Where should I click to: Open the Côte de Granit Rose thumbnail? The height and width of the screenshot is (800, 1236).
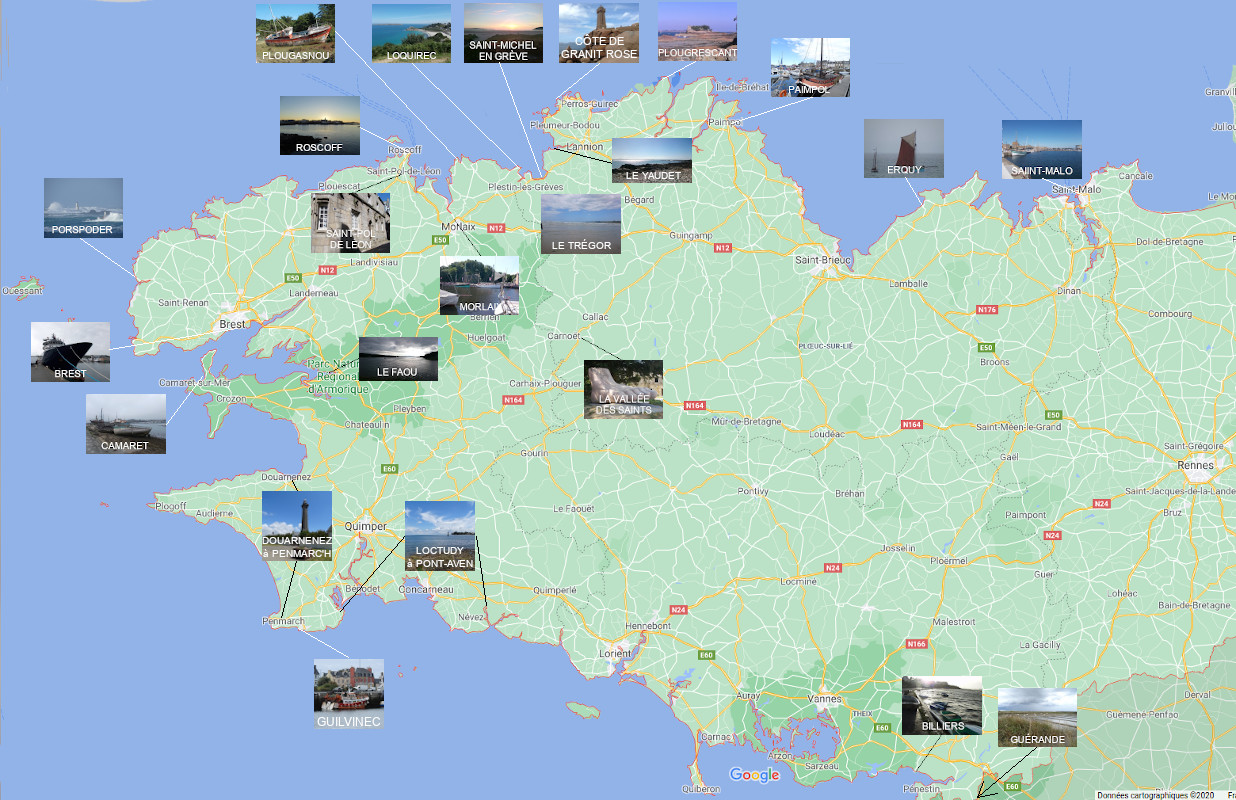(x=598, y=33)
